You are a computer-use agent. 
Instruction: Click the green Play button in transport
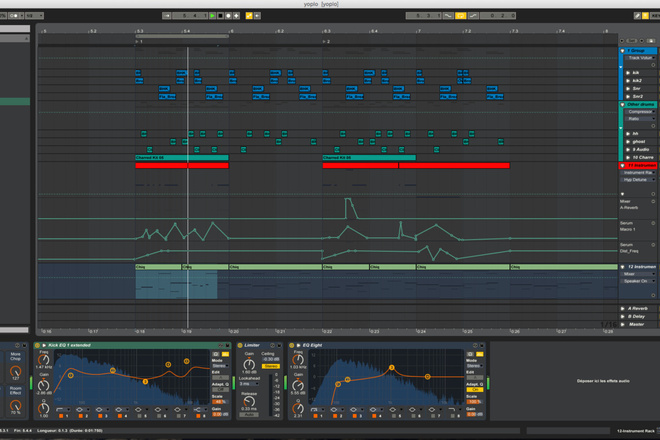click(x=213, y=16)
